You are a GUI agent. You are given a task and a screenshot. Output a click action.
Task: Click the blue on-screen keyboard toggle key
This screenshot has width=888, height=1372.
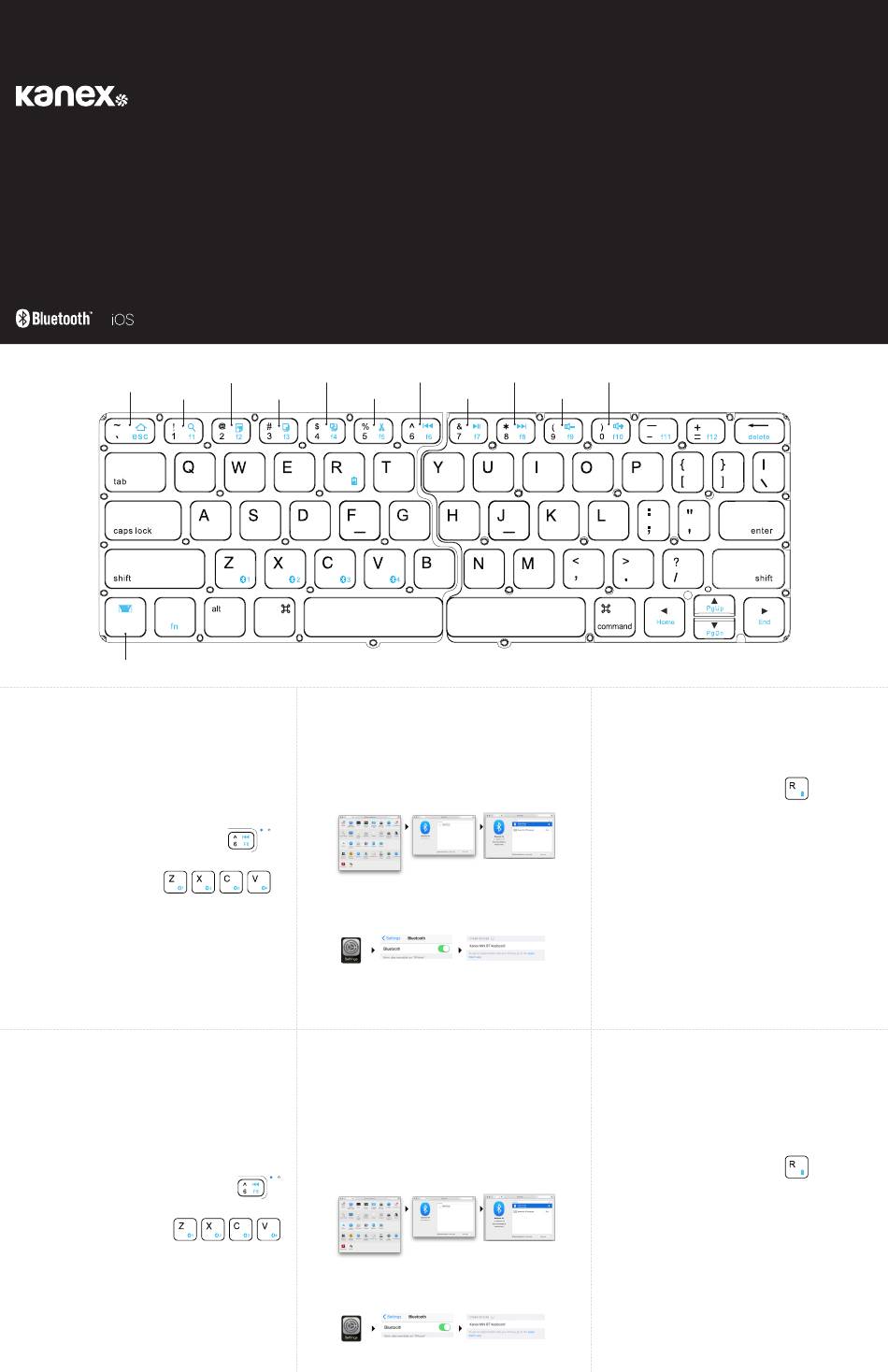(x=126, y=617)
